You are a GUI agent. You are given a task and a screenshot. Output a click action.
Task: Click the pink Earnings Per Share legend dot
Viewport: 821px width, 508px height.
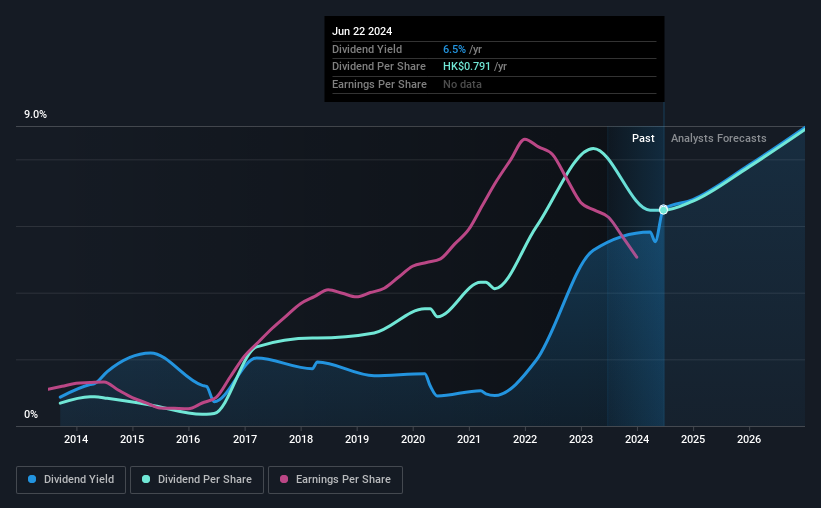click(x=284, y=479)
